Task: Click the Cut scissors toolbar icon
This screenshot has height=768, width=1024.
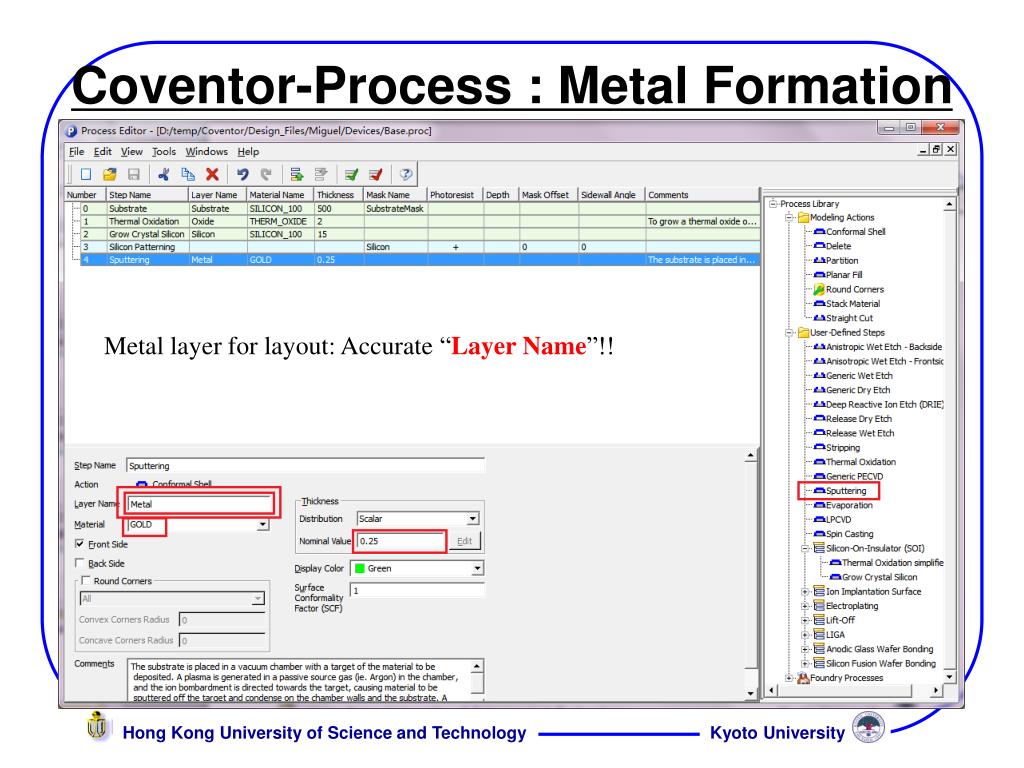Action: pyautogui.click(x=163, y=174)
